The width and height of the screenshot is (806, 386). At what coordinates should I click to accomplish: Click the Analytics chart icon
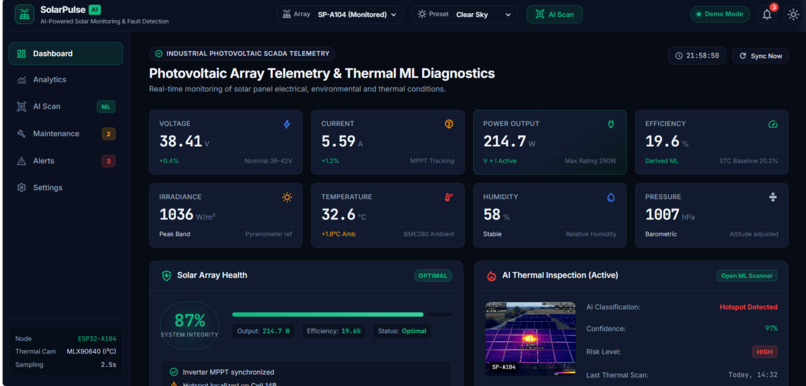[x=21, y=80]
